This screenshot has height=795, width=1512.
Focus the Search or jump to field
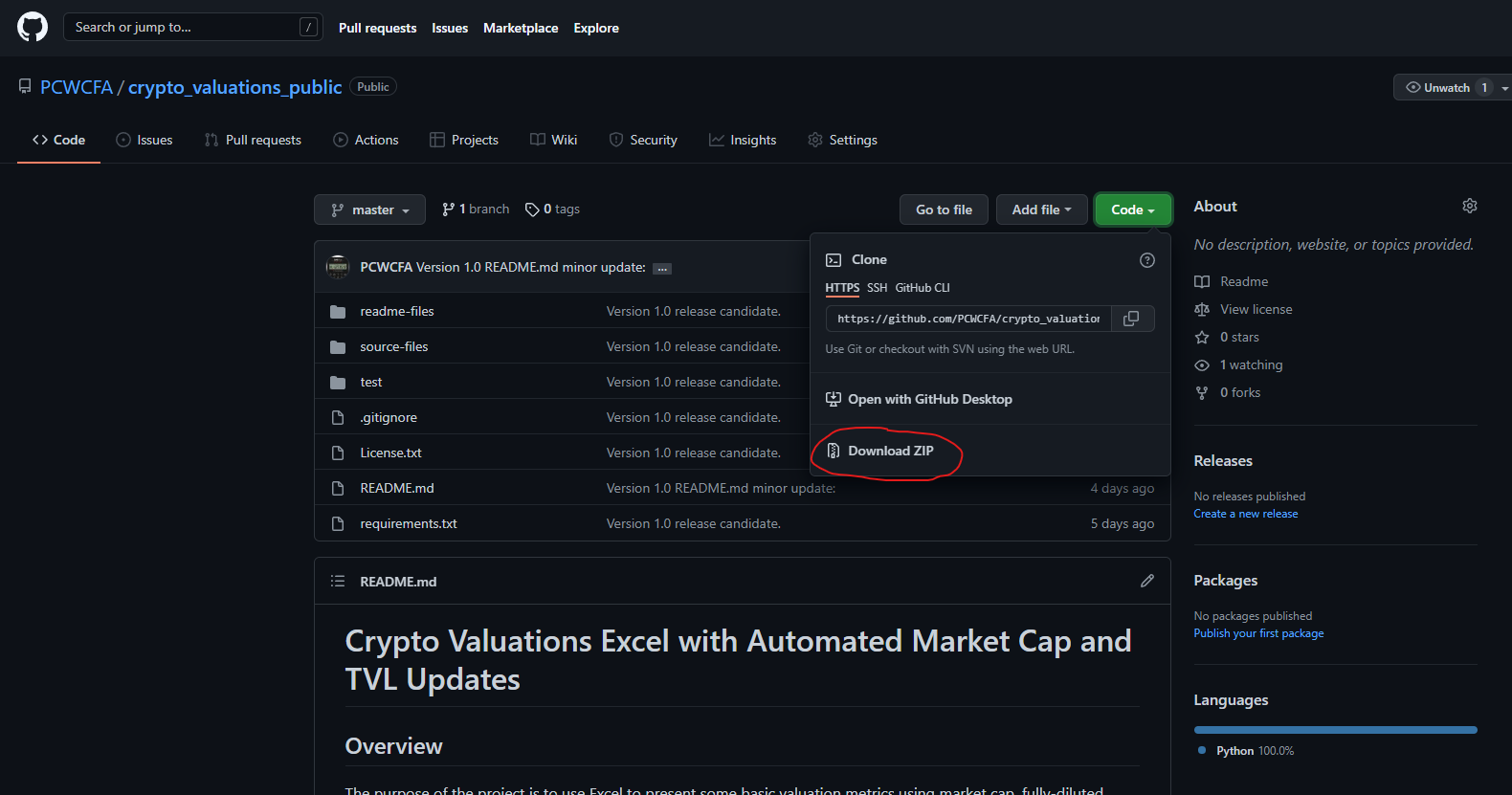[x=192, y=27]
